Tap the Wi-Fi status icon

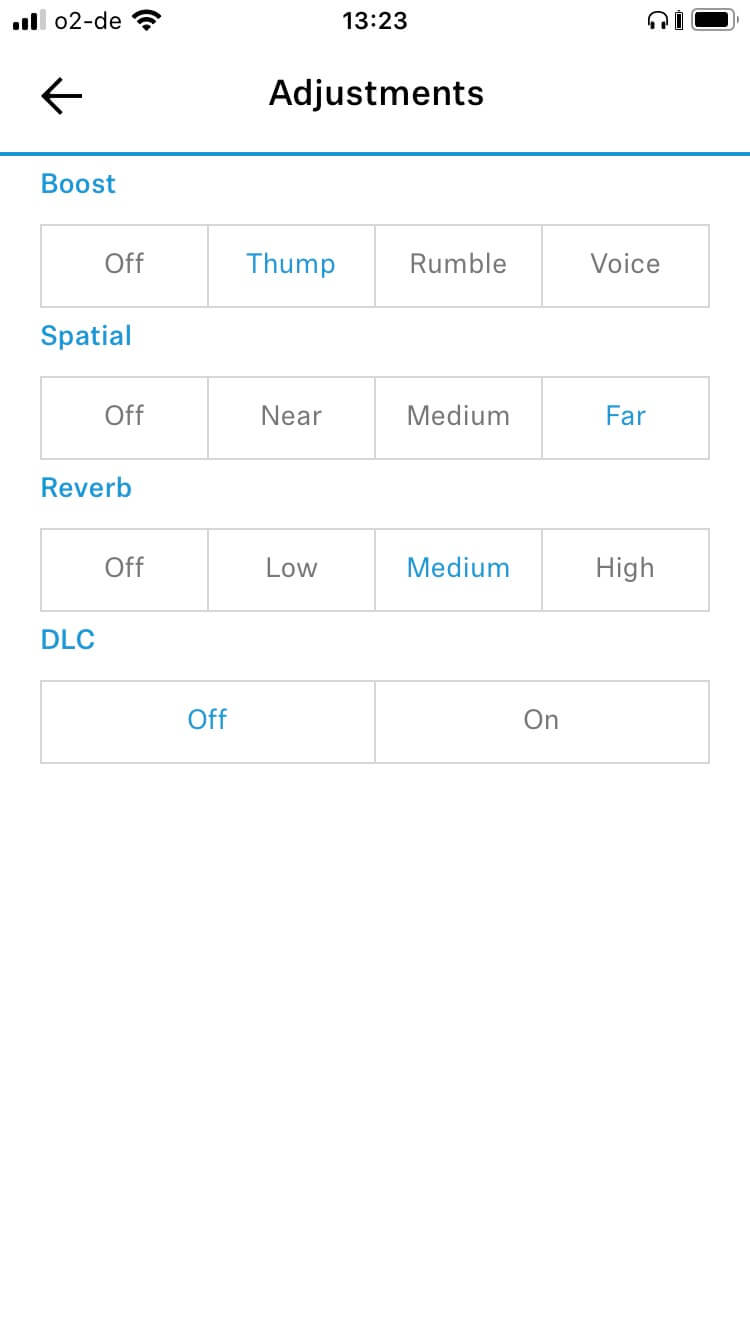[x=147, y=20]
